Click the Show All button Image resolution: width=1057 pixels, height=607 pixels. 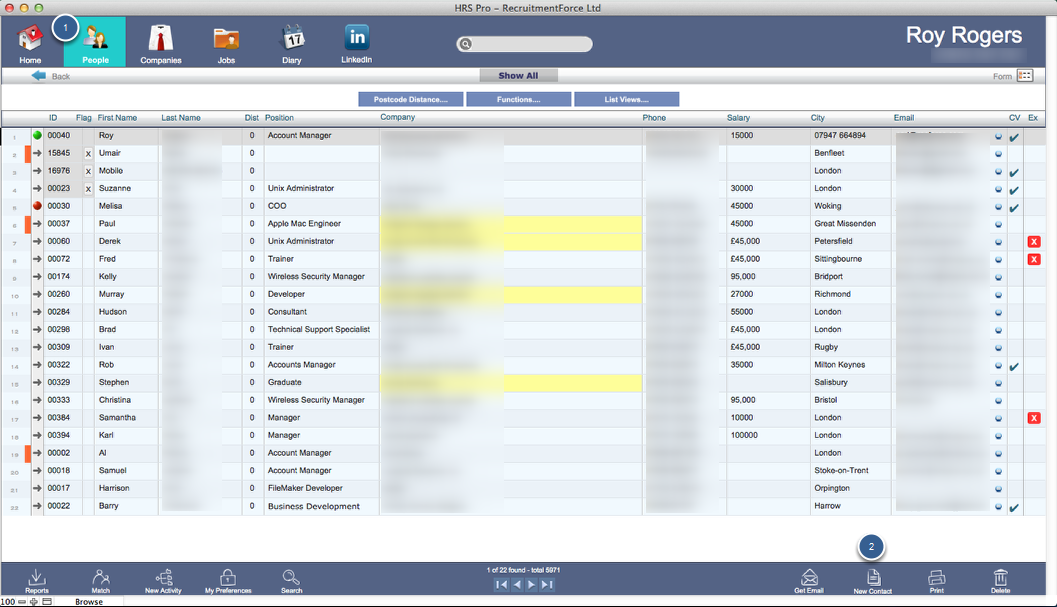[518, 76]
